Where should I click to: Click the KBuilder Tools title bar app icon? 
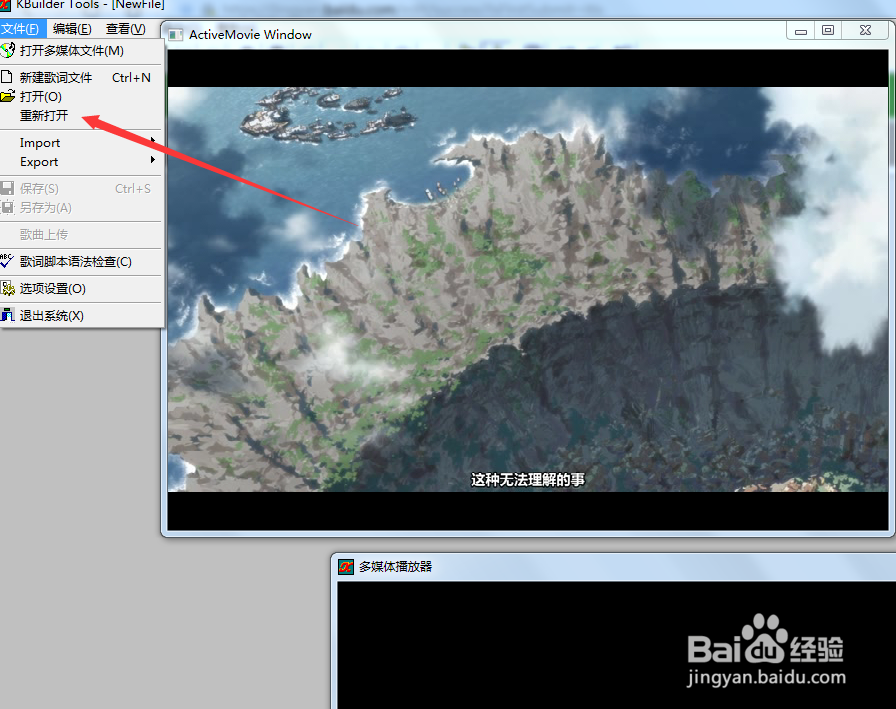tap(5, 5)
